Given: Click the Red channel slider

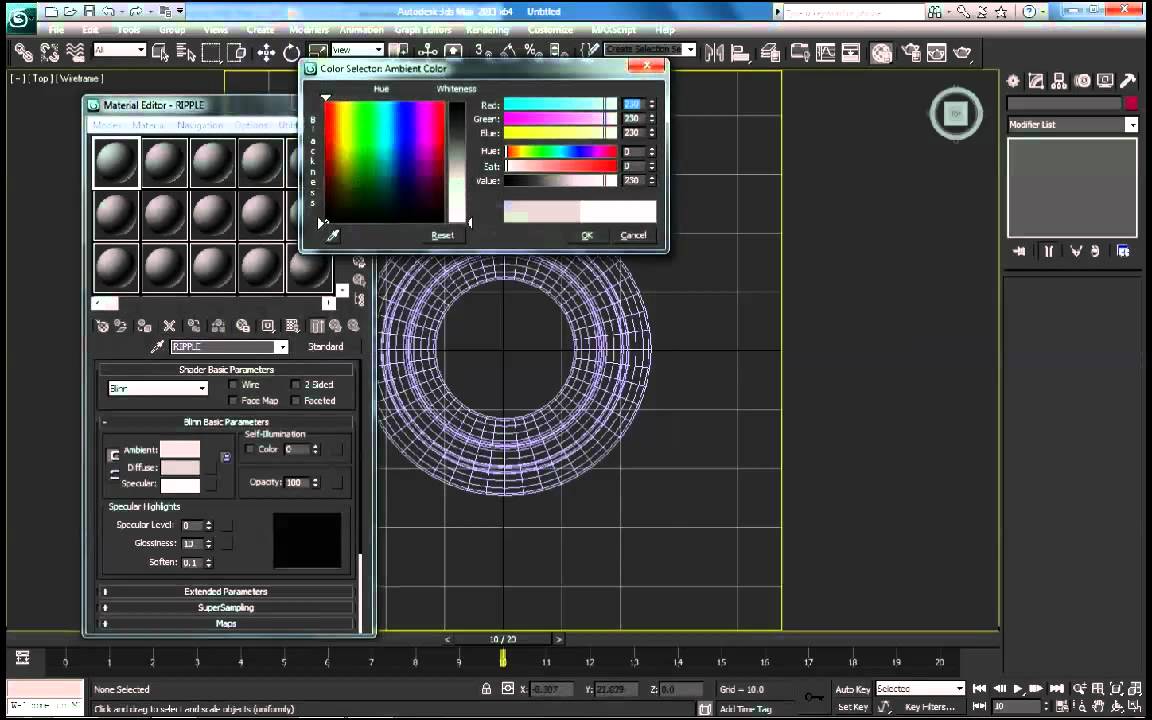Looking at the screenshot, I should pyautogui.click(x=560, y=104).
